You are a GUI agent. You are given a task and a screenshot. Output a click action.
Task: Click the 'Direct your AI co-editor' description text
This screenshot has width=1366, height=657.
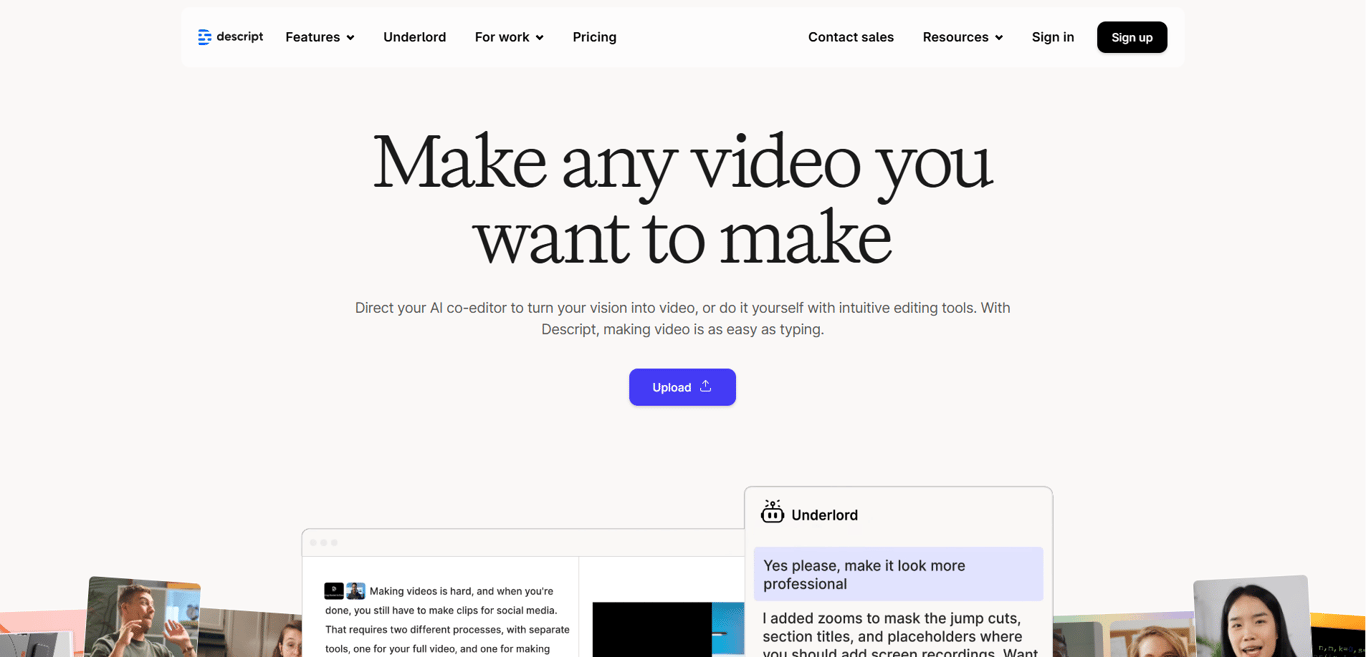682,318
